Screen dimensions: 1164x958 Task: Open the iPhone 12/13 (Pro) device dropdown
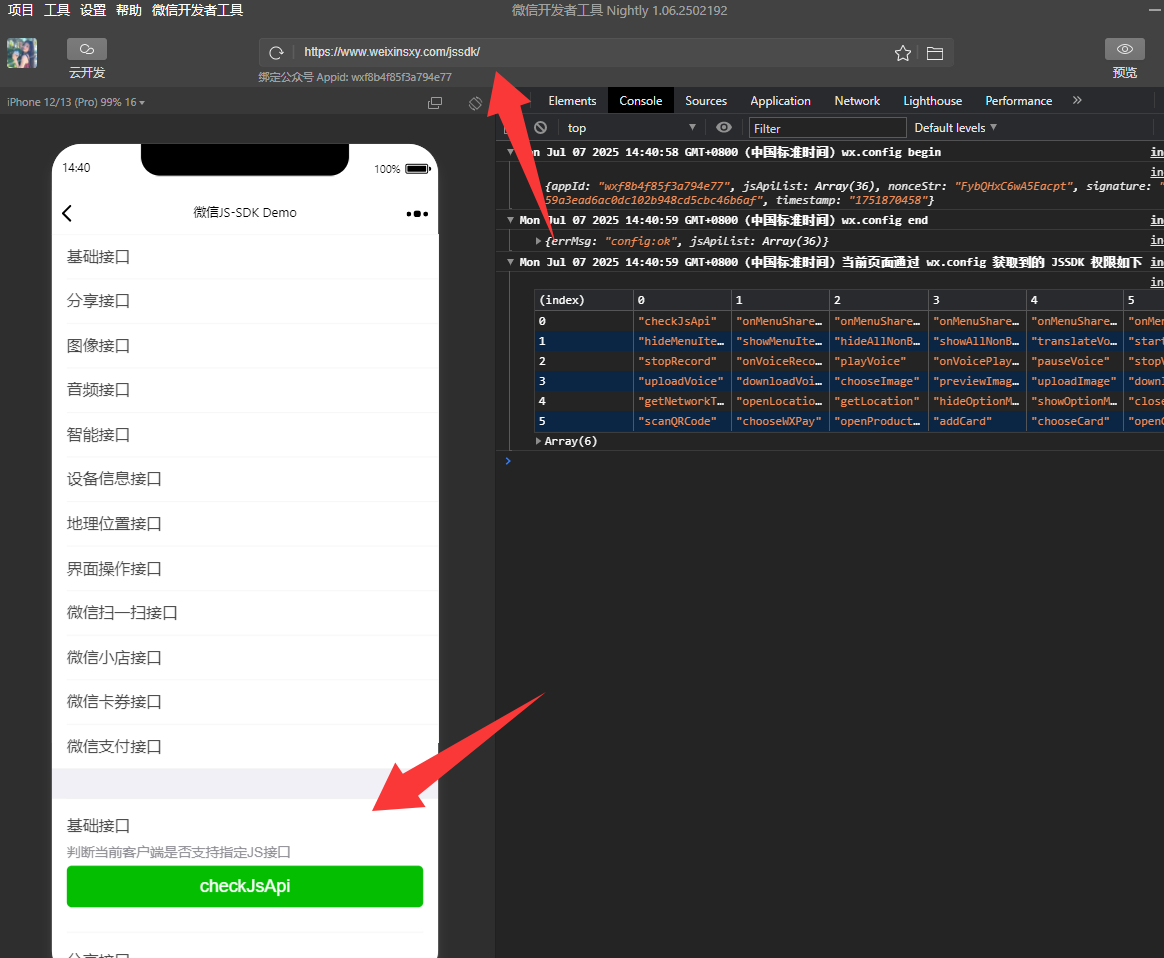tap(76, 102)
